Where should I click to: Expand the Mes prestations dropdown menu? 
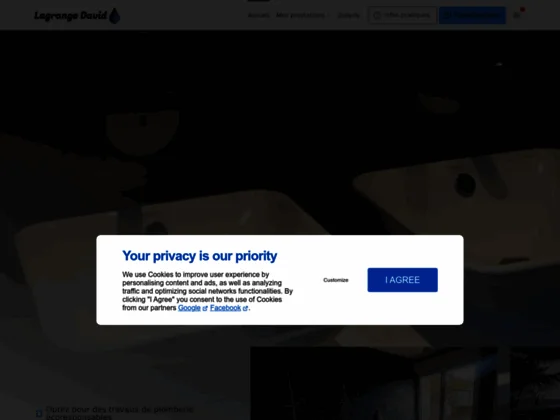[303, 15]
